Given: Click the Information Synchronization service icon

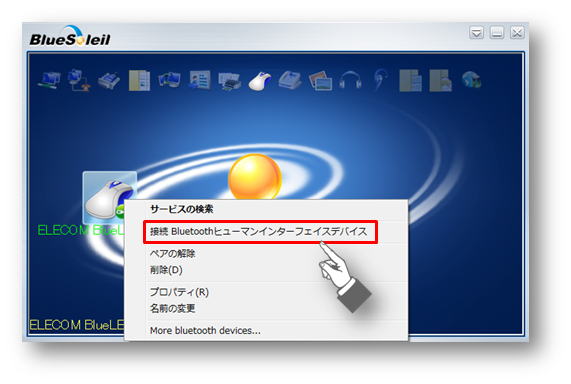Looking at the screenshot, I should 169,80.
